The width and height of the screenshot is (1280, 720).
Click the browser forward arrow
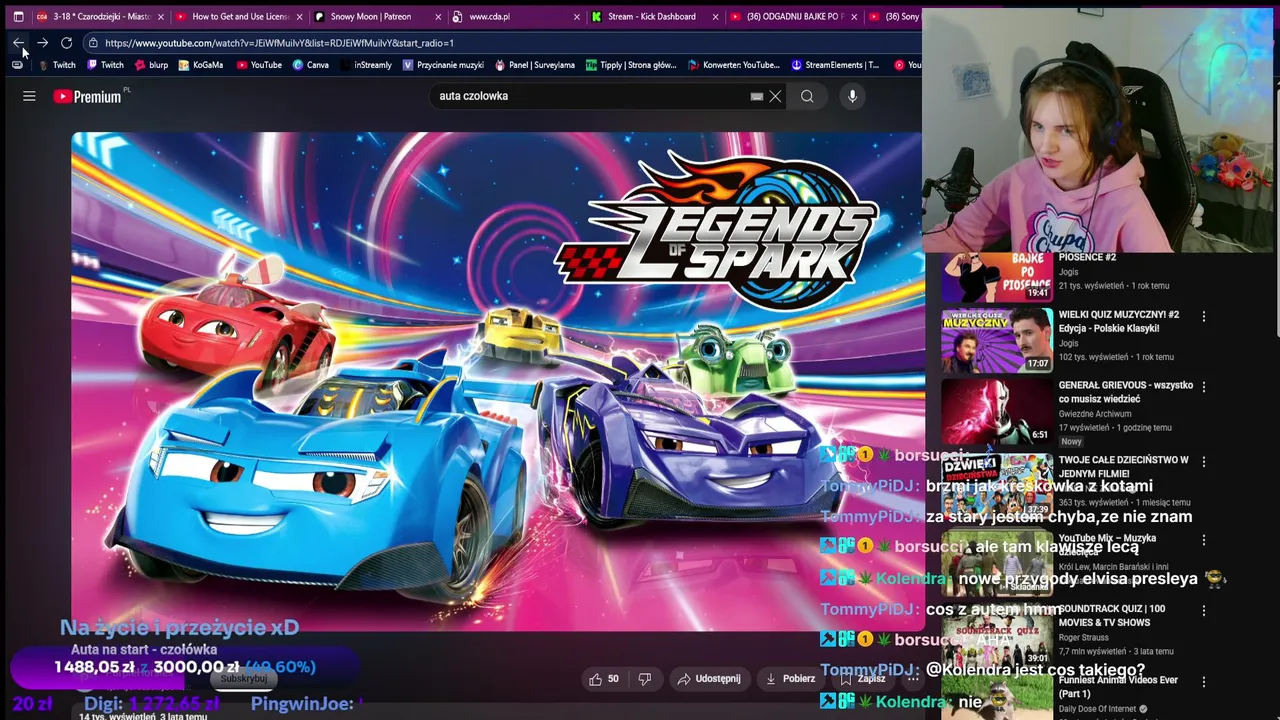pos(42,43)
